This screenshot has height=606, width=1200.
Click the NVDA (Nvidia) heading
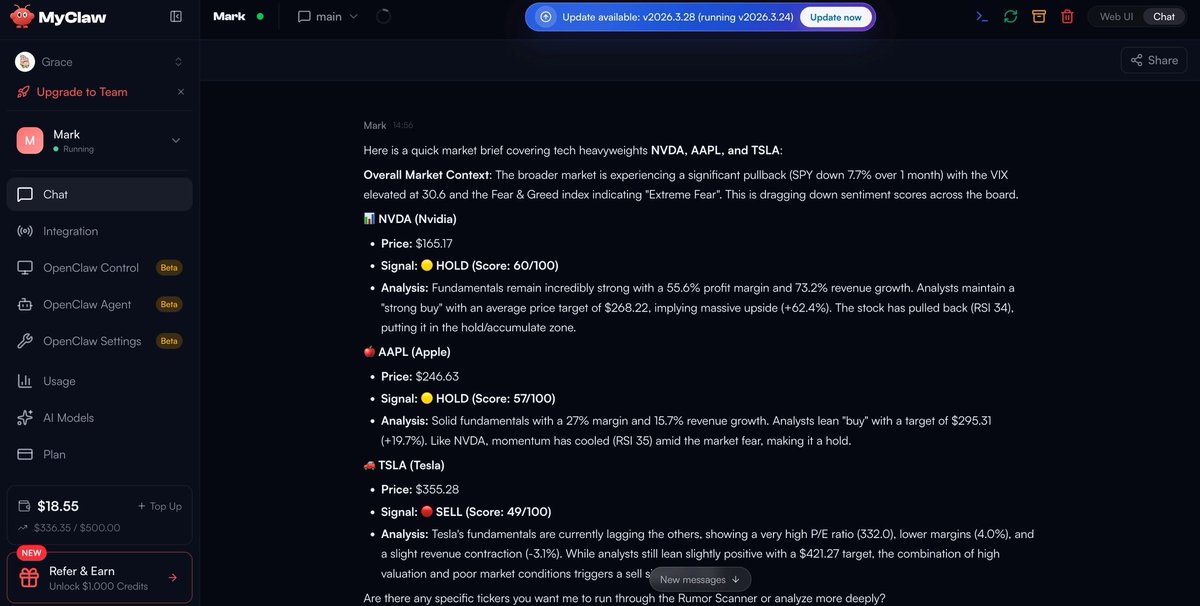pos(417,219)
